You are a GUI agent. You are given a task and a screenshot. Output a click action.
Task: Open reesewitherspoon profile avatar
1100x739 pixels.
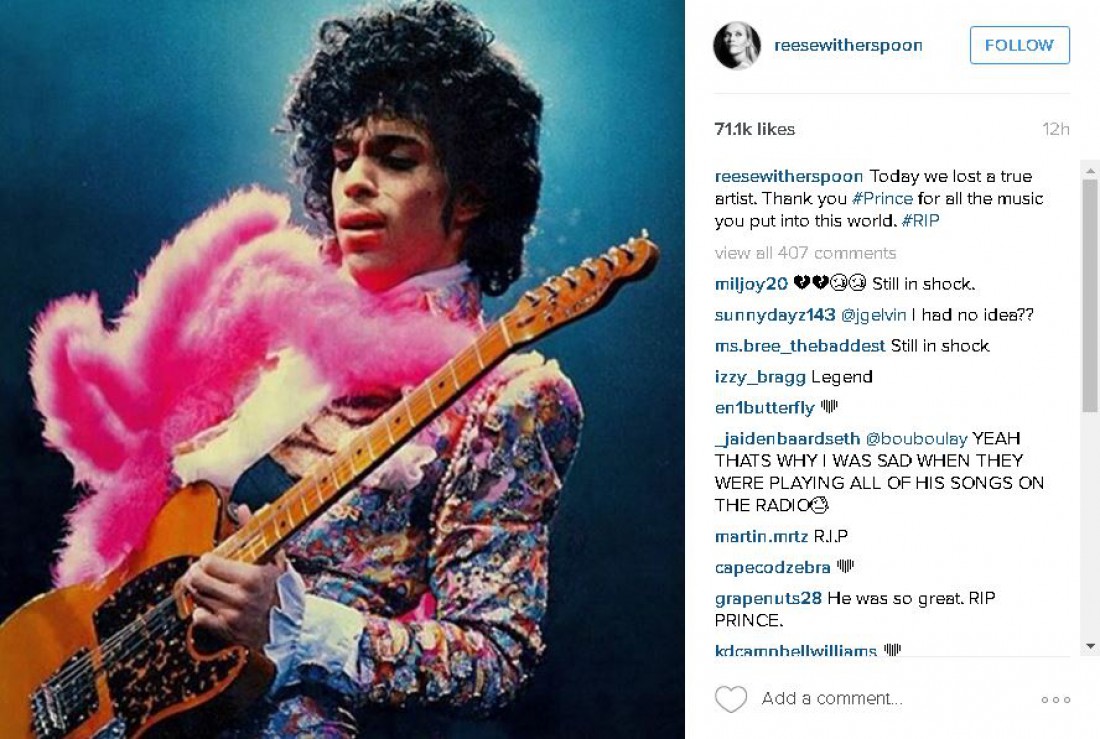click(x=737, y=46)
